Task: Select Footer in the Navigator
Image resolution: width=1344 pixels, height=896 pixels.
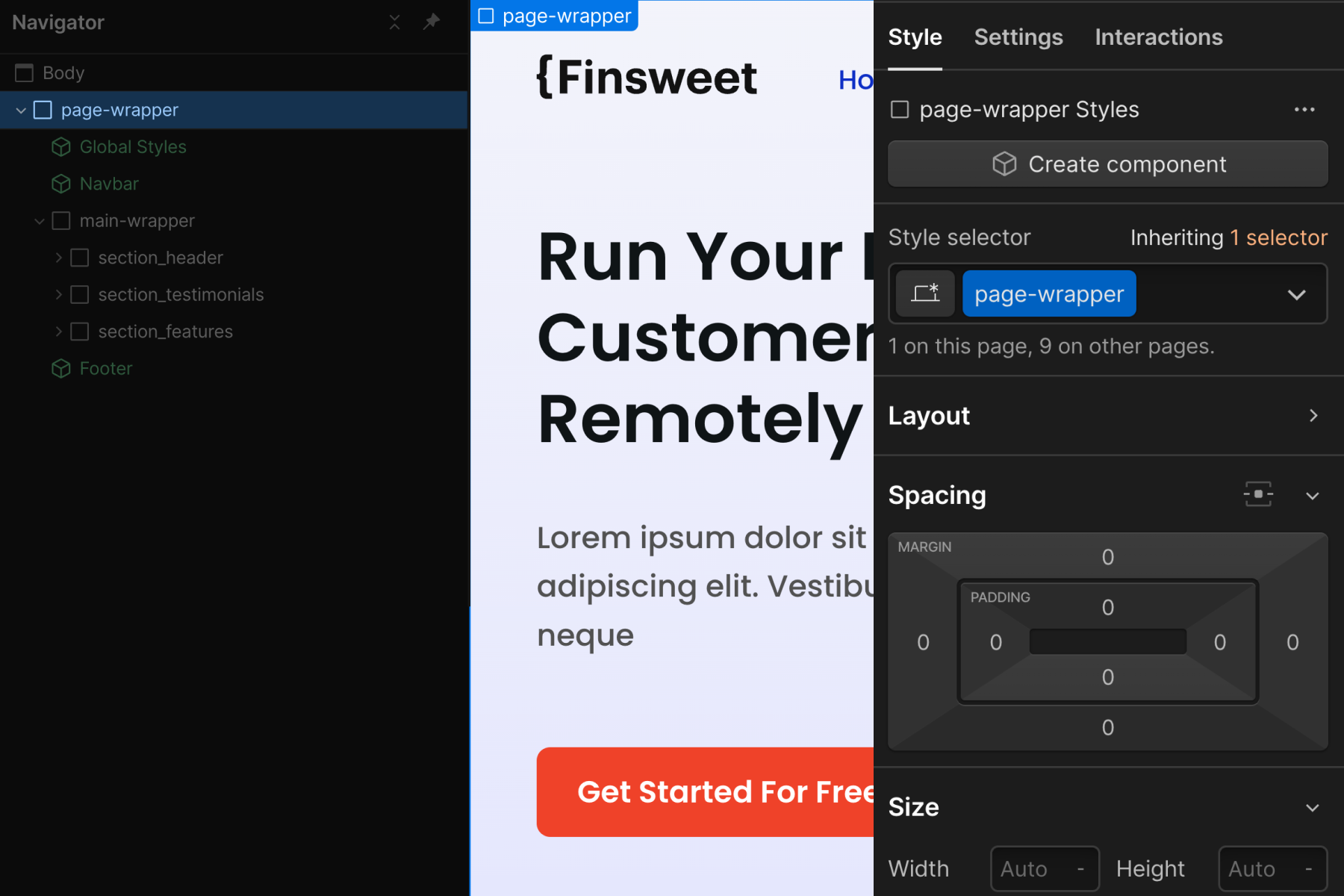Action: (x=106, y=368)
